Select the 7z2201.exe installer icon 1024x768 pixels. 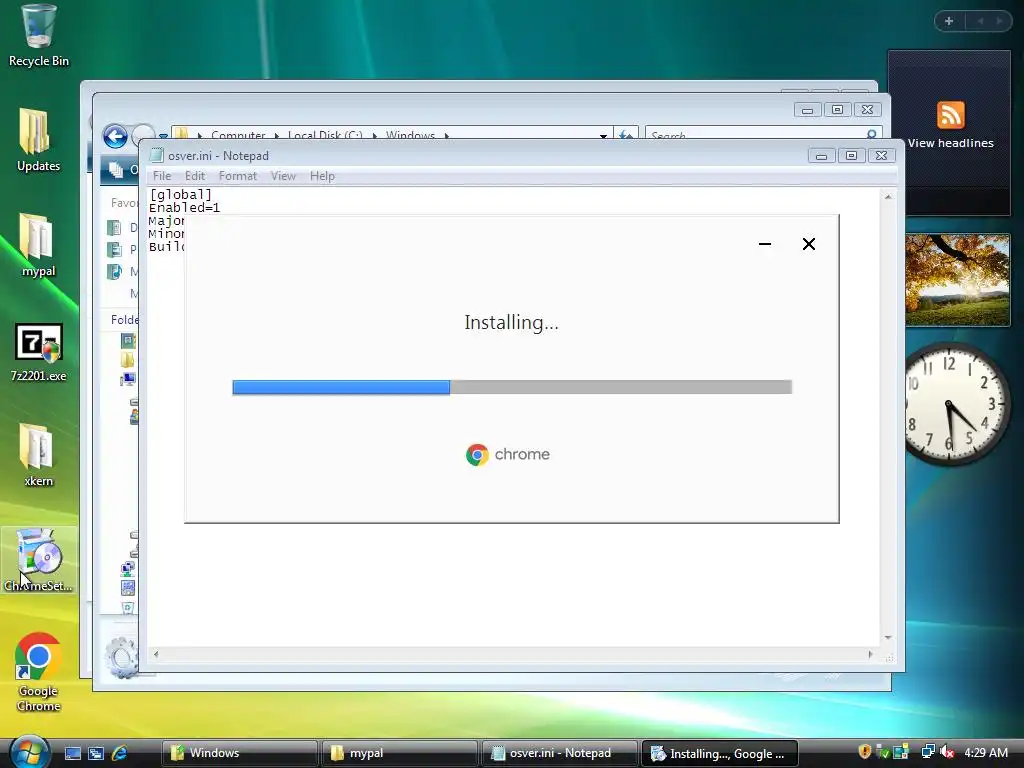(x=38, y=353)
